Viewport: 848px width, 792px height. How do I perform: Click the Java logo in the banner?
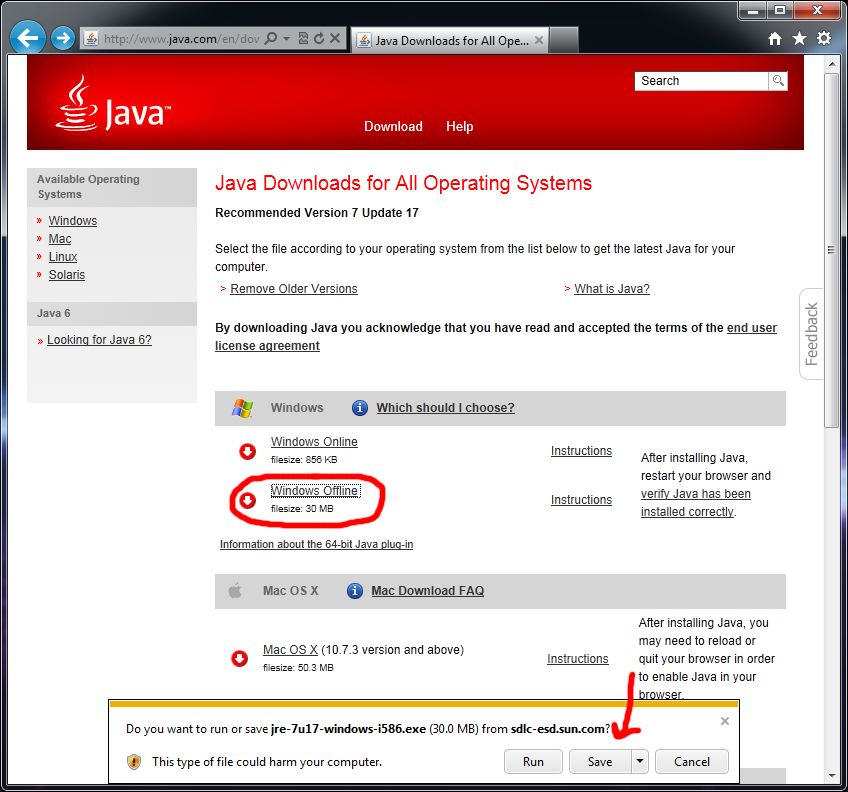(x=113, y=103)
